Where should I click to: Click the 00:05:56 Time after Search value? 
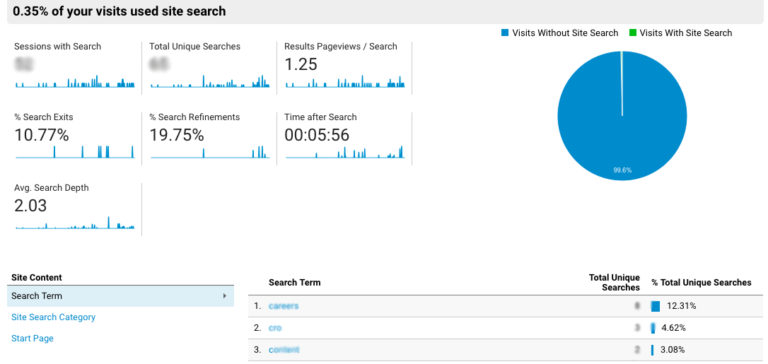[x=317, y=135]
